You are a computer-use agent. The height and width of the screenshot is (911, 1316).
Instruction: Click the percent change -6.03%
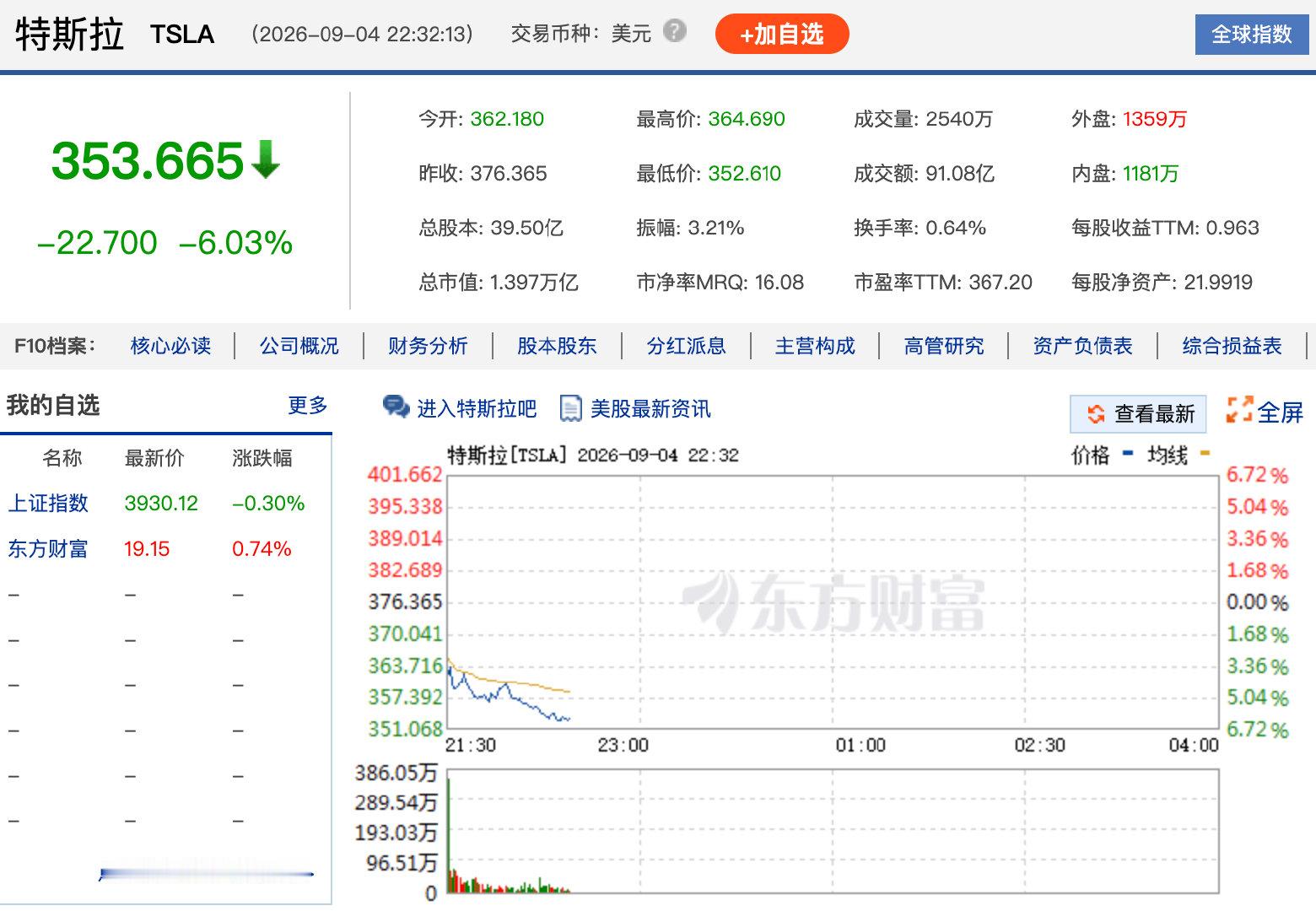pyautogui.click(x=236, y=243)
